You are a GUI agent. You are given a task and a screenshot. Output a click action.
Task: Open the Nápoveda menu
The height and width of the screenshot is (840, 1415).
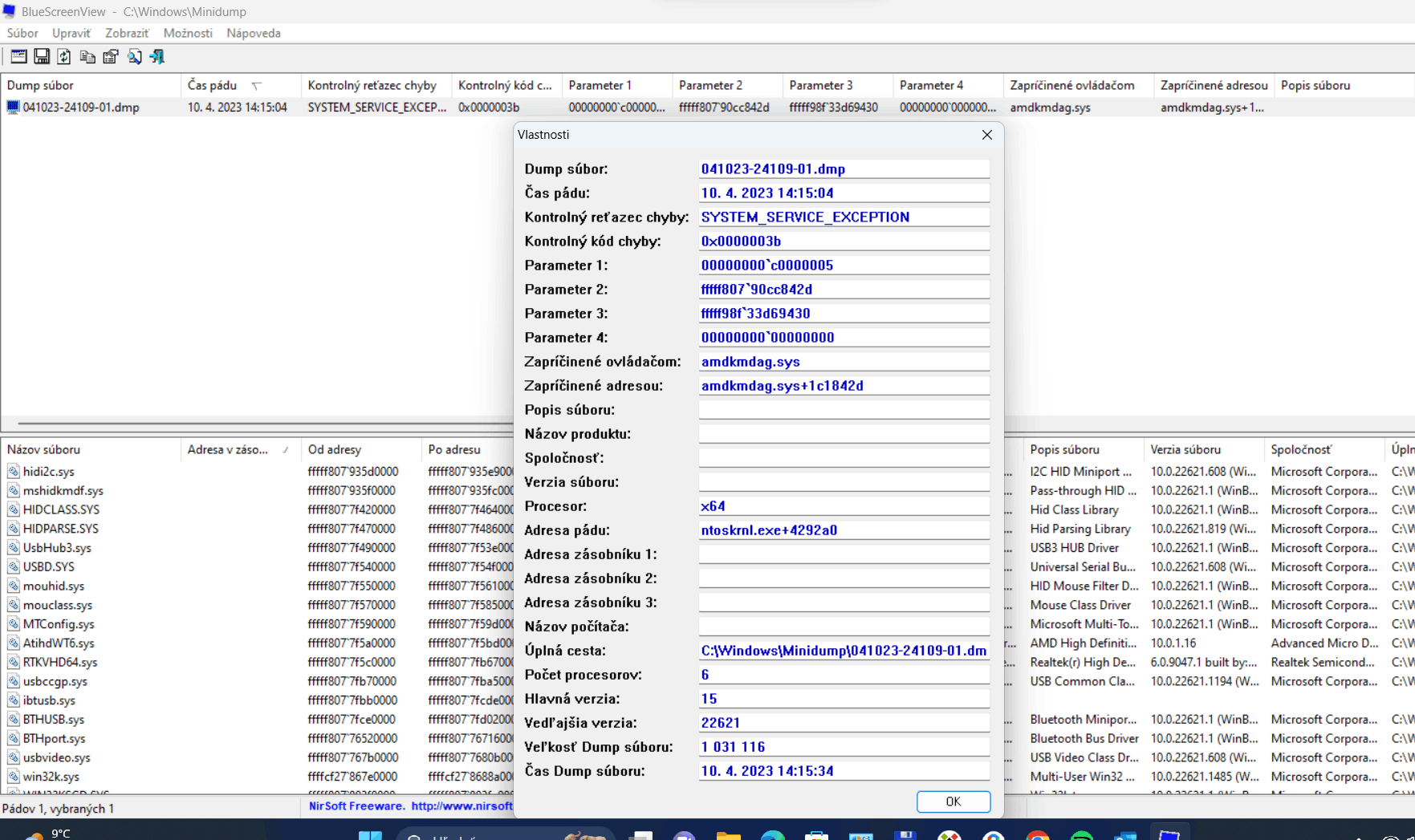click(x=254, y=33)
